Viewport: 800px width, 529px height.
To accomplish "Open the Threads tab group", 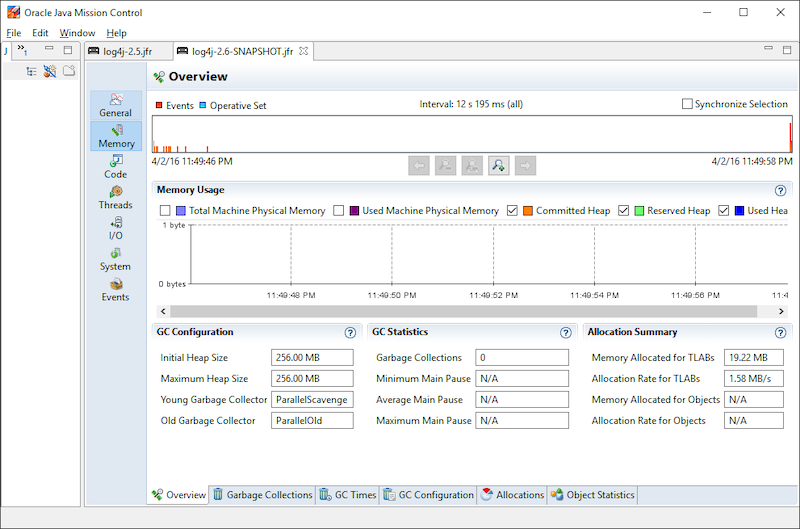I will (x=116, y=197).
